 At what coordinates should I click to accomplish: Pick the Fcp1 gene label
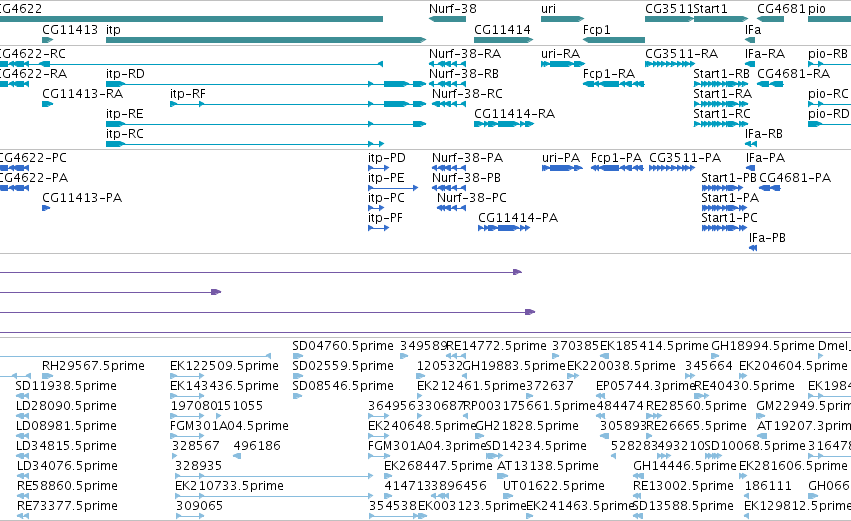click(596, 29)
